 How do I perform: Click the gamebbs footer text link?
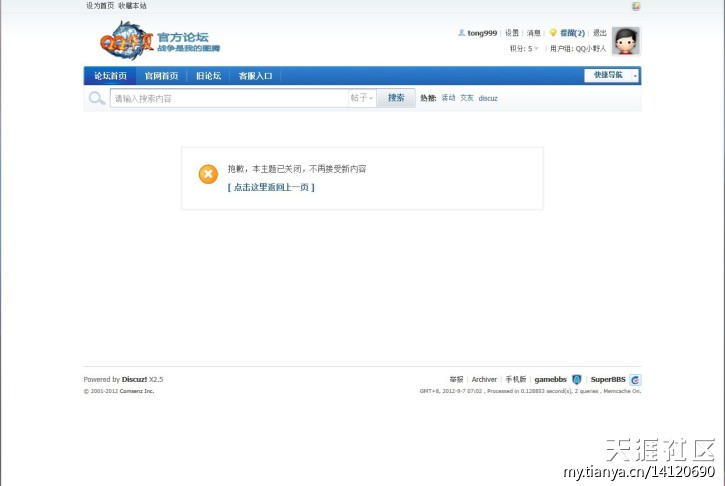(550, 379)
